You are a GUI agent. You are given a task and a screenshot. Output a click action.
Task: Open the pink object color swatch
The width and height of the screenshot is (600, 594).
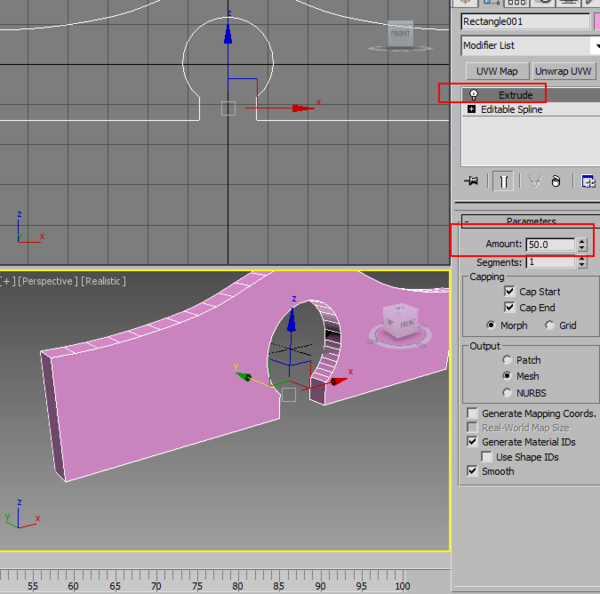pos(597,21)
